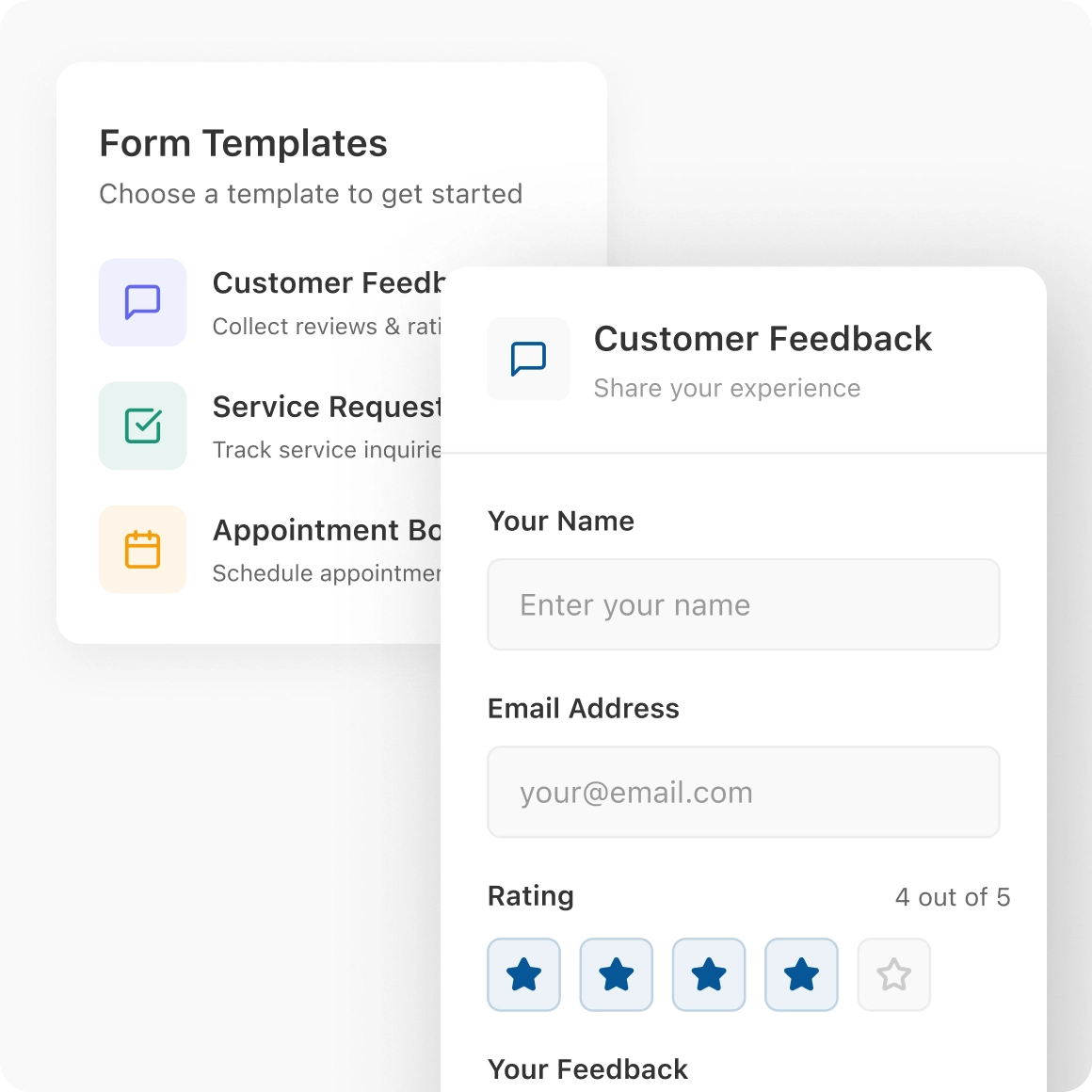This screenshot has width=1092, height=1092.
Task: Click the Your Feedback label
Action: click(587, 1069)
